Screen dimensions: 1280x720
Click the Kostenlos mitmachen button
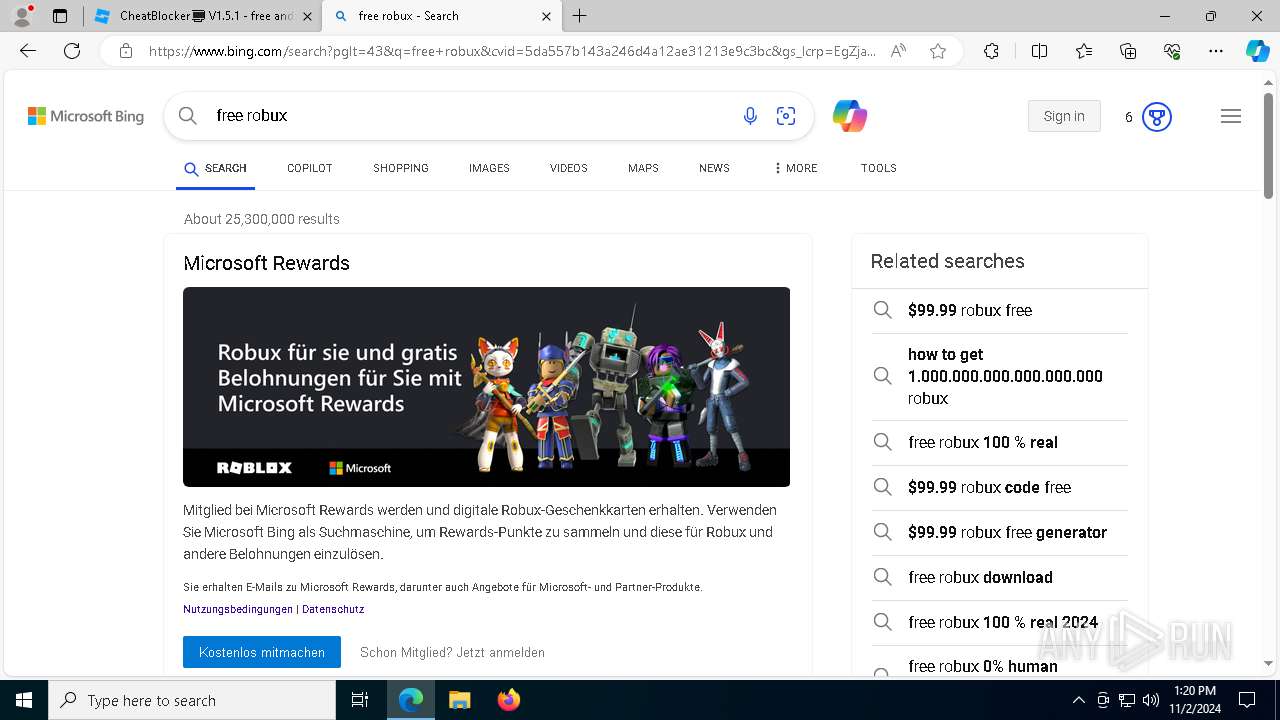coord(262,652)
